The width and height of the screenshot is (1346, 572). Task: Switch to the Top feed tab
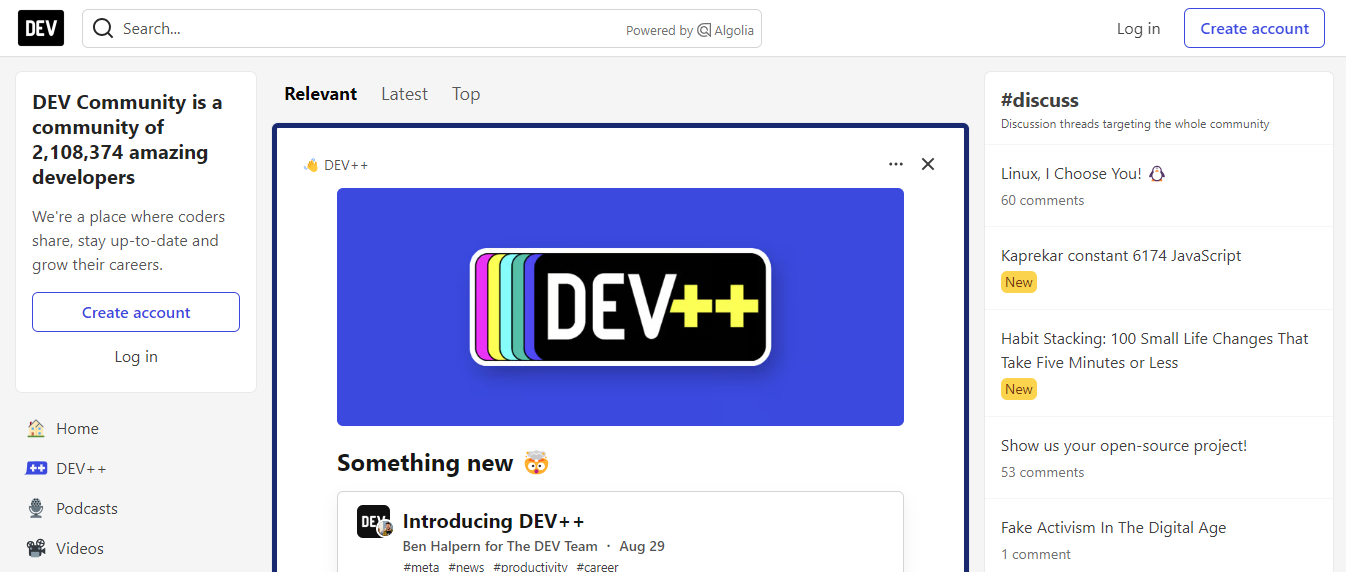pos(466,94)
